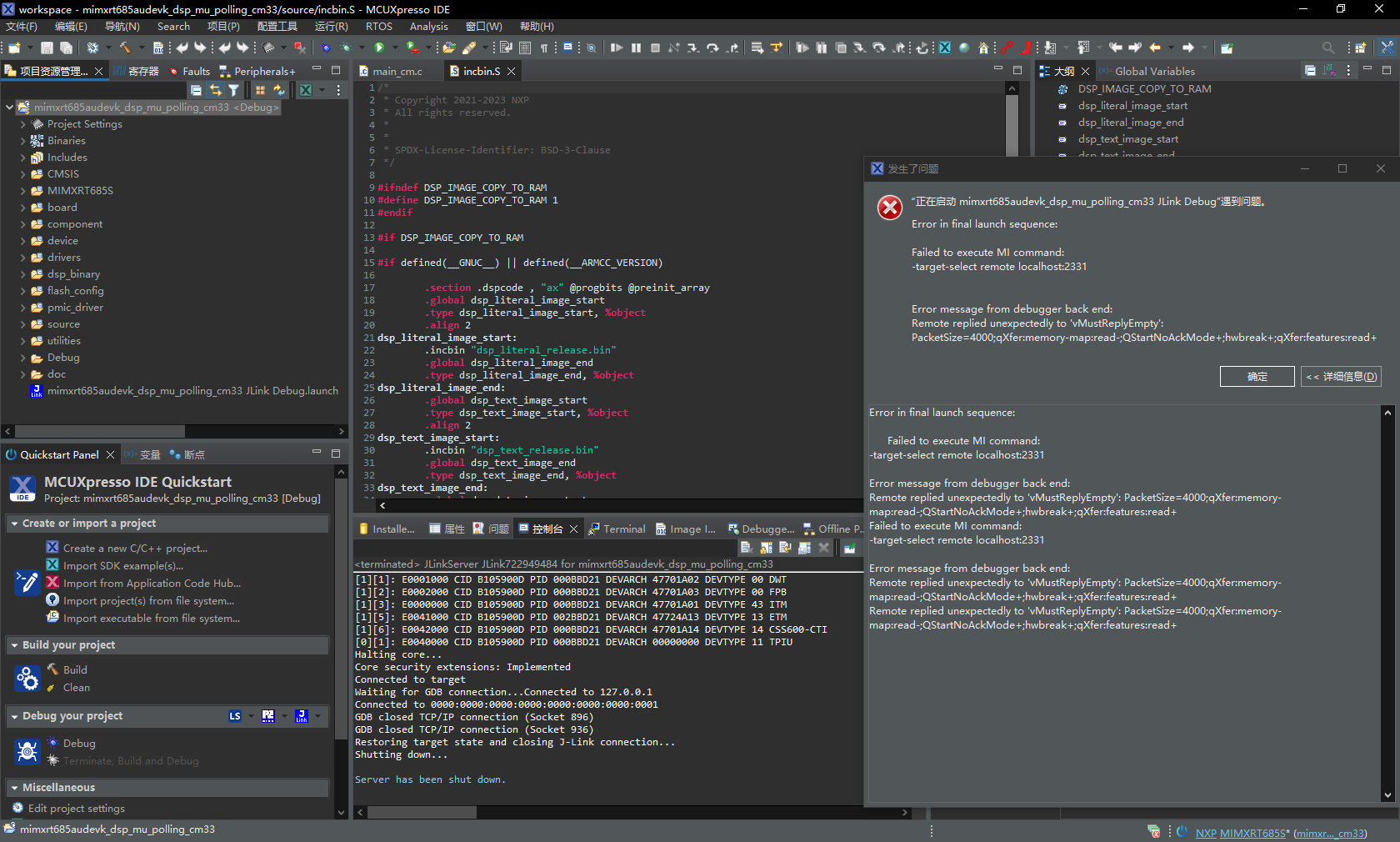Open the Search menu in the menu bar

click(172, 26)
